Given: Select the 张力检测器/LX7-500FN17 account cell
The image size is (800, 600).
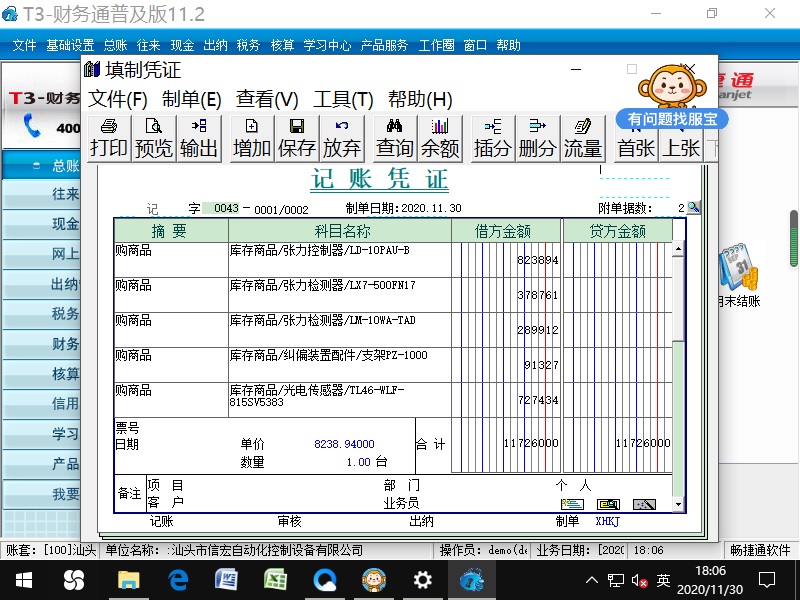Looking at the screenshot, I should 340,295.
